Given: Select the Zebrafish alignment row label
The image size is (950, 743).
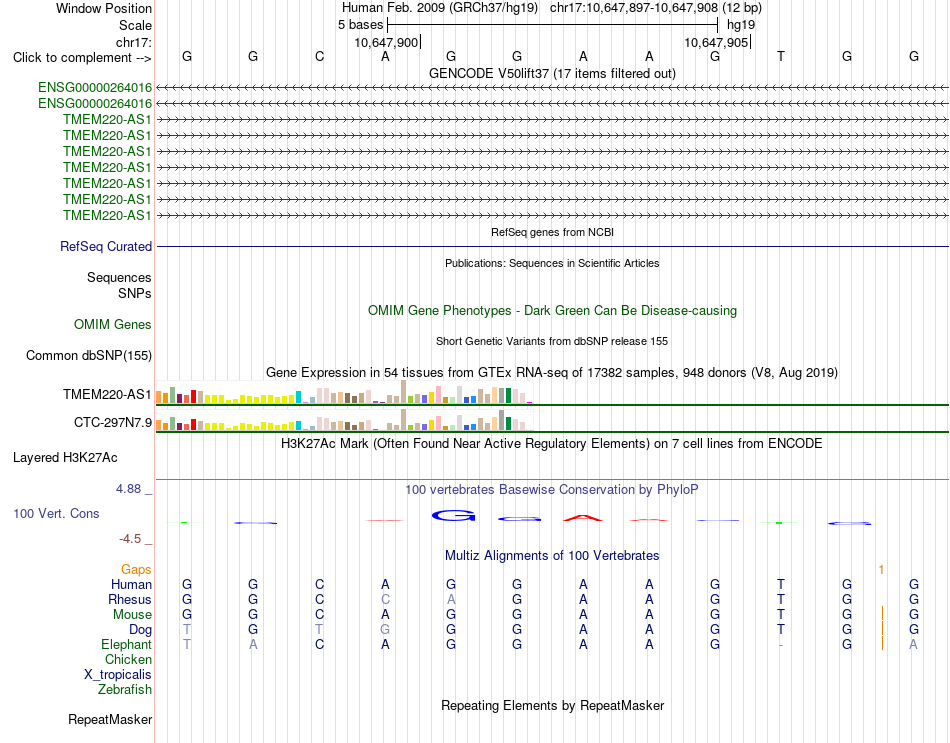Looking at the screenshot, I should [x=125, y=690].
